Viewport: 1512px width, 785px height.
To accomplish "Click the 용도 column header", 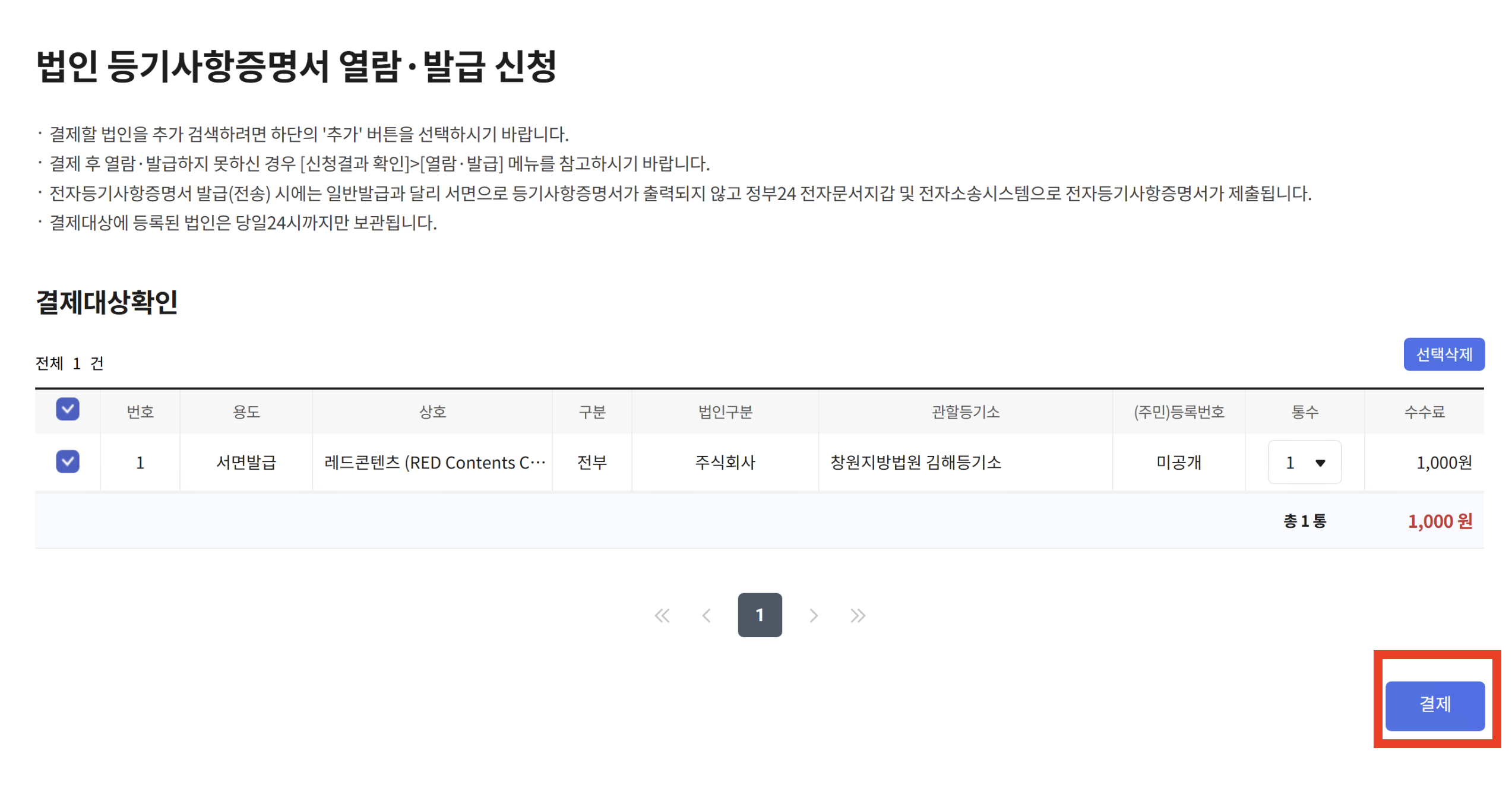I will (x=246, y=412).
